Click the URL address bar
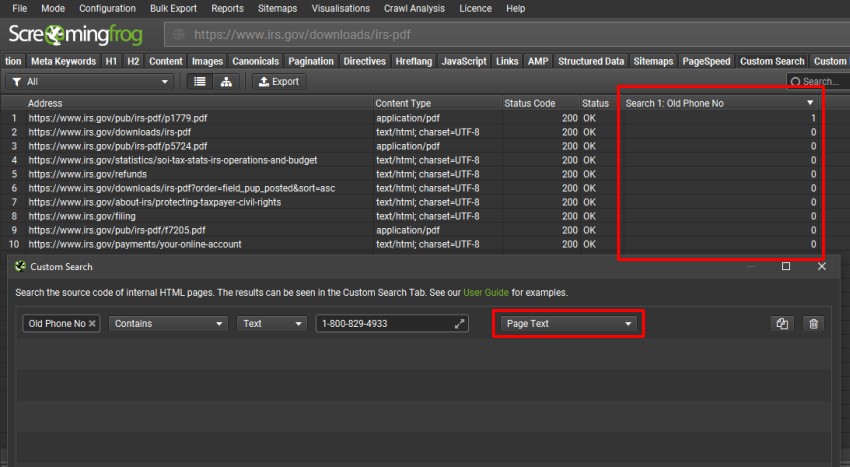 tap(507, 35)
